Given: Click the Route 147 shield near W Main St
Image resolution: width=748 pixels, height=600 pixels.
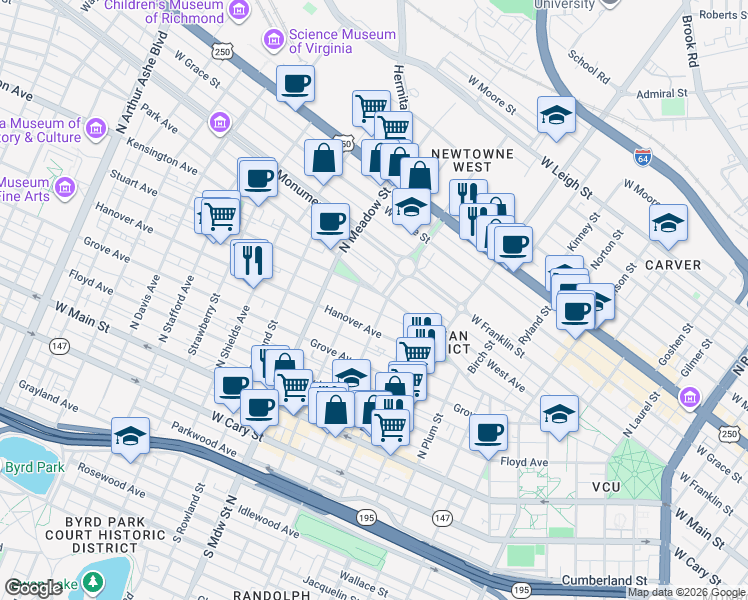Looking at the screenshot, I should pos(59,346).
